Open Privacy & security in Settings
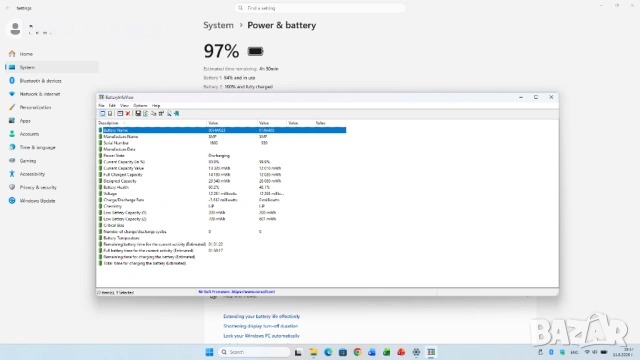This screenshot has width=640, height=360. click(x=52, y=187)
